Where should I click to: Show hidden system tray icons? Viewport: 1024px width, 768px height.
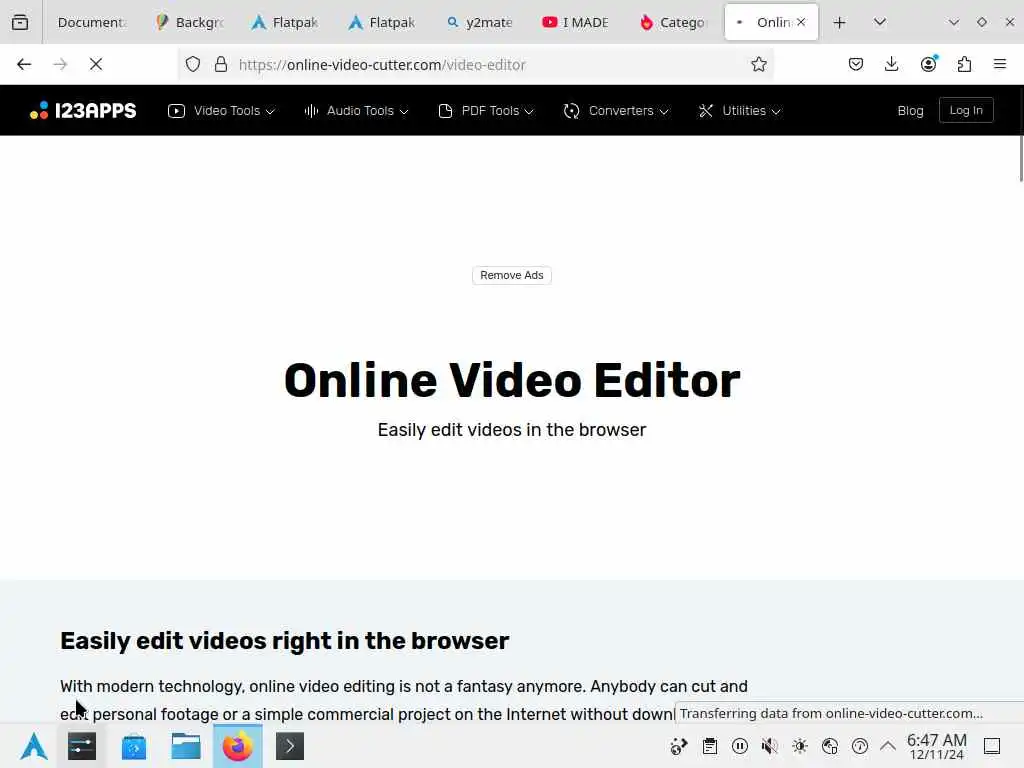click(888, 746)
